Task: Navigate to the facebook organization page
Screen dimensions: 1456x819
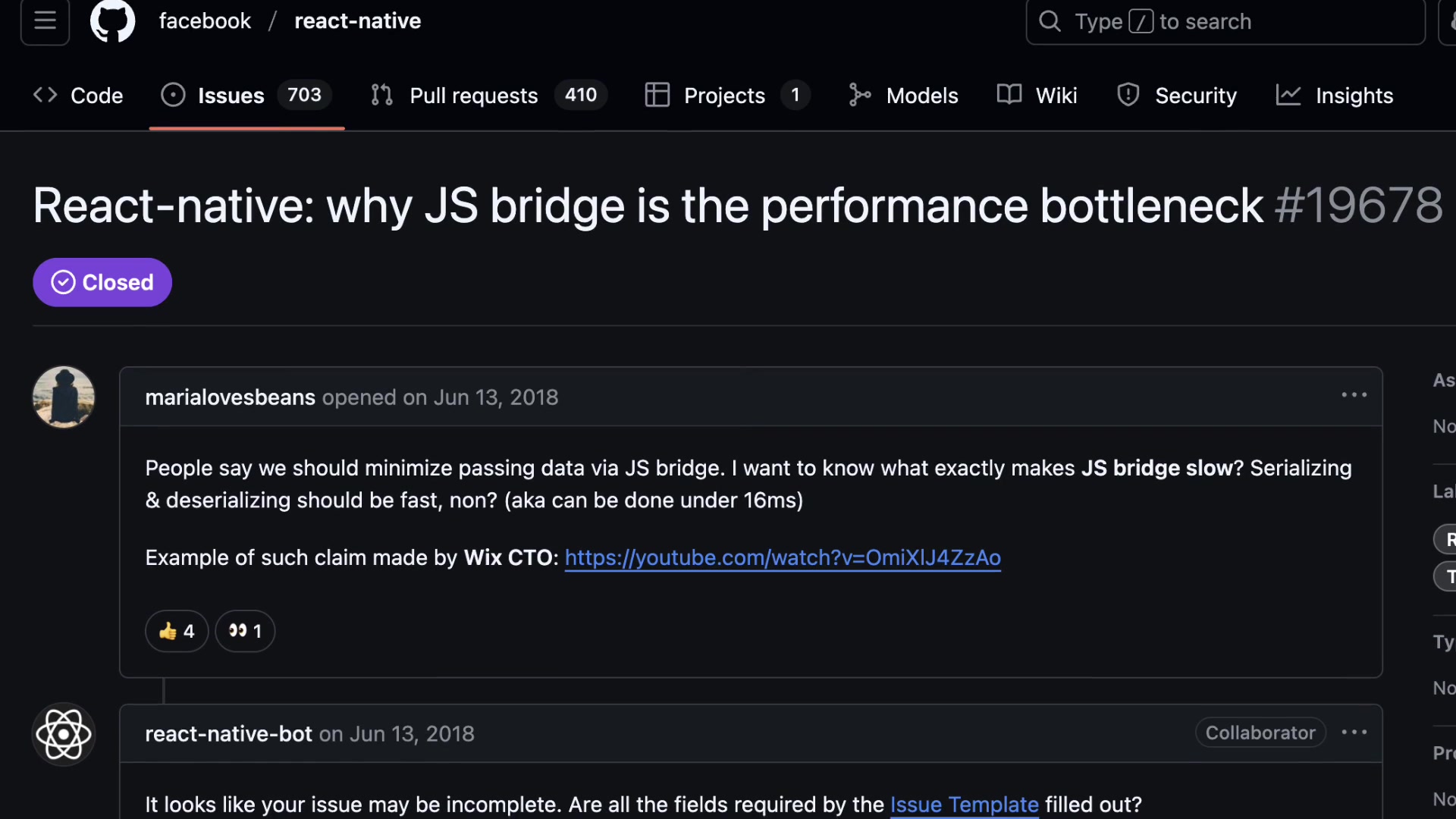Action: click(x=204, y=20)
